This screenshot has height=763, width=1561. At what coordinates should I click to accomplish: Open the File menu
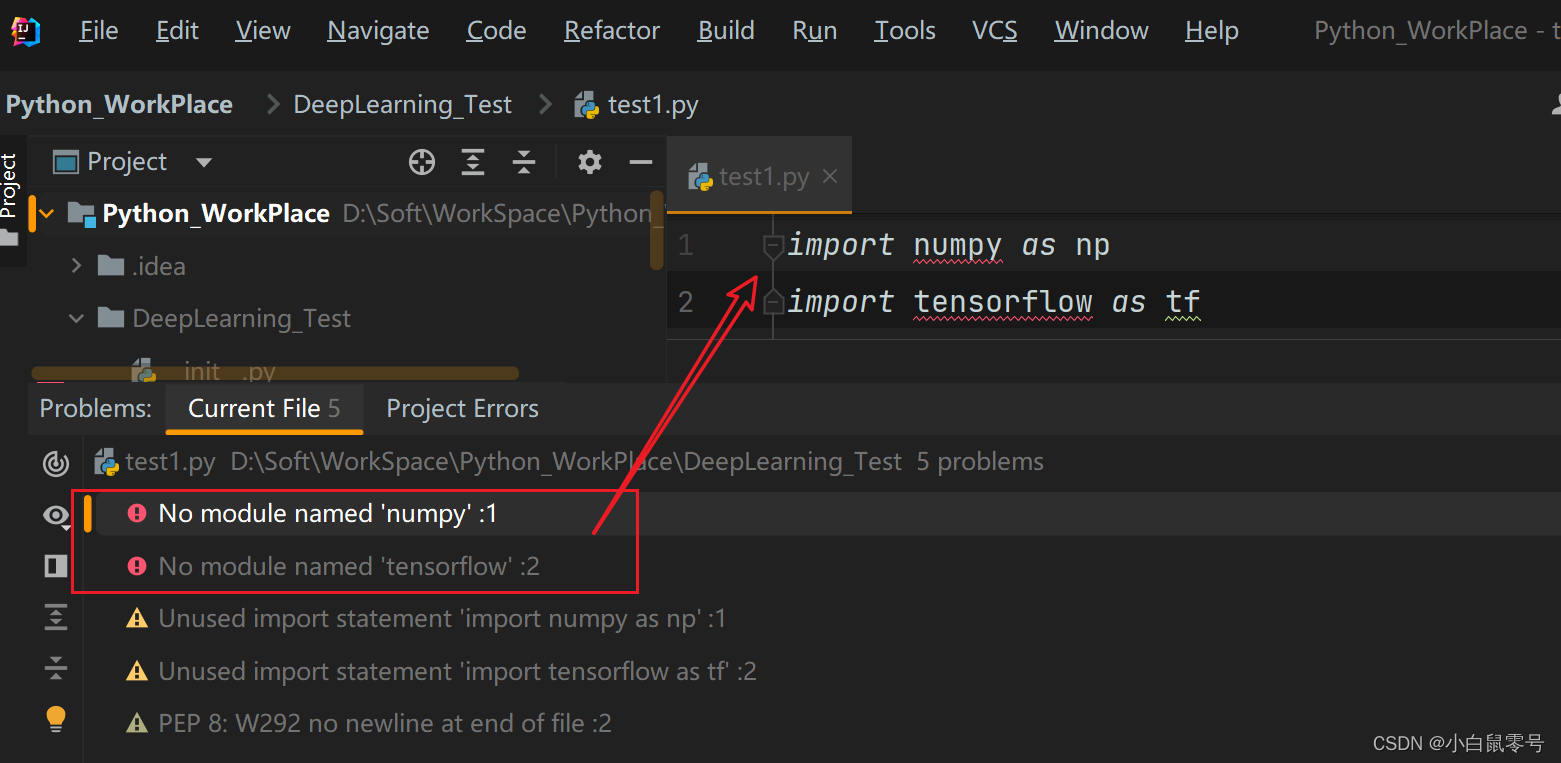(x=99, y=31)
